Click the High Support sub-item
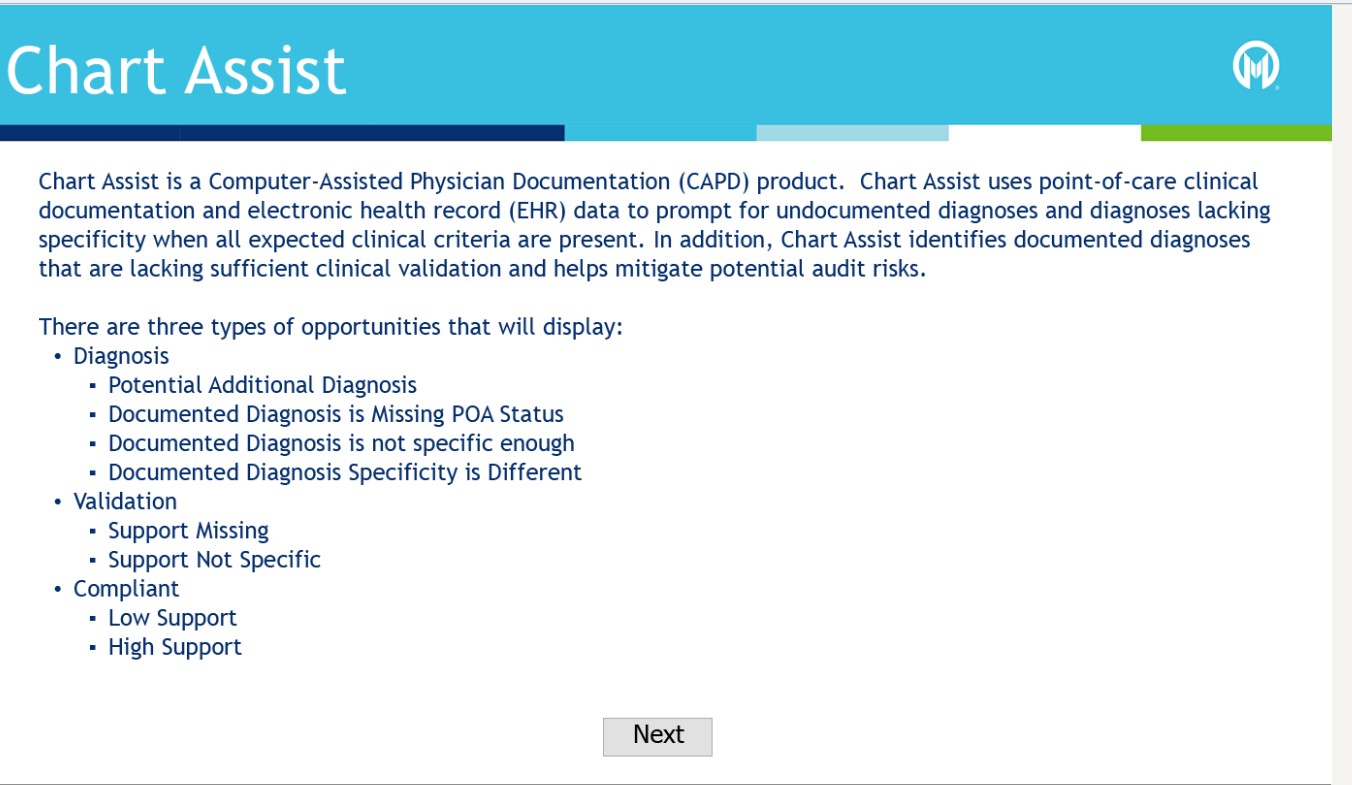Image resolution: width=1352 pixels, height=785 pixels. tap(175, 647)
